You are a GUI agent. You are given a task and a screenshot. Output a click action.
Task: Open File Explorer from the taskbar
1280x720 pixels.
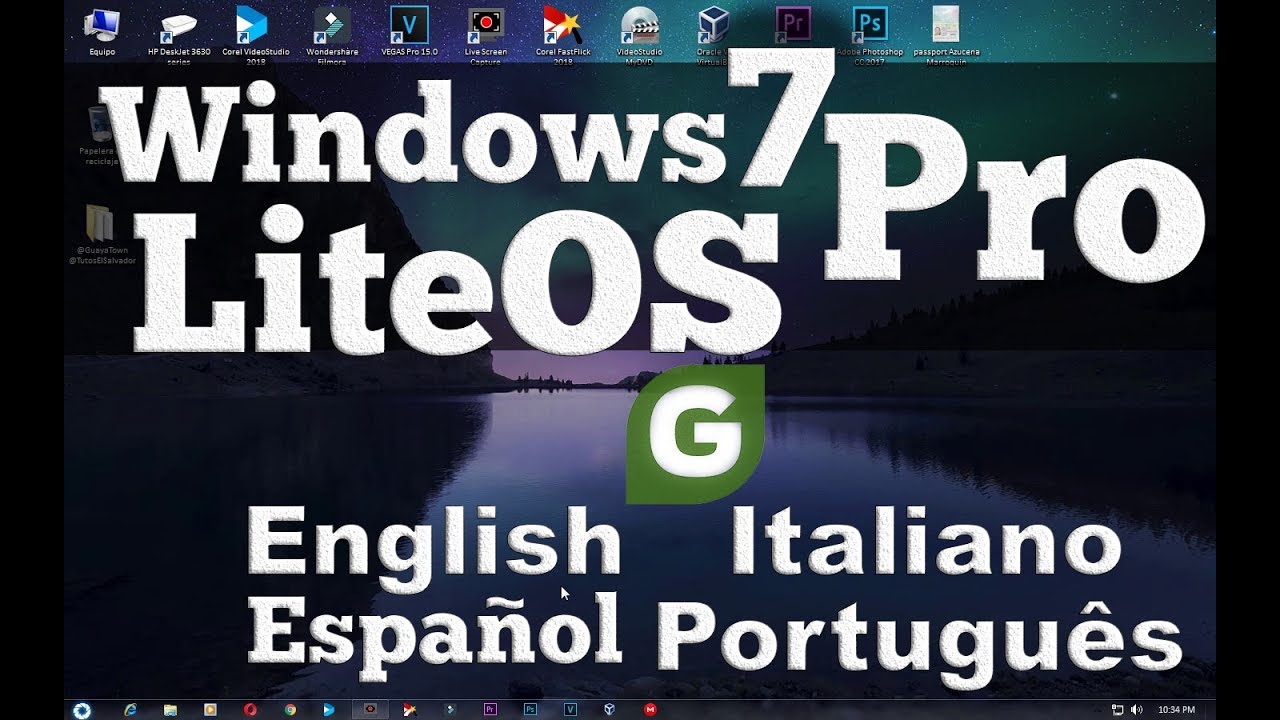tap(171, 710)
